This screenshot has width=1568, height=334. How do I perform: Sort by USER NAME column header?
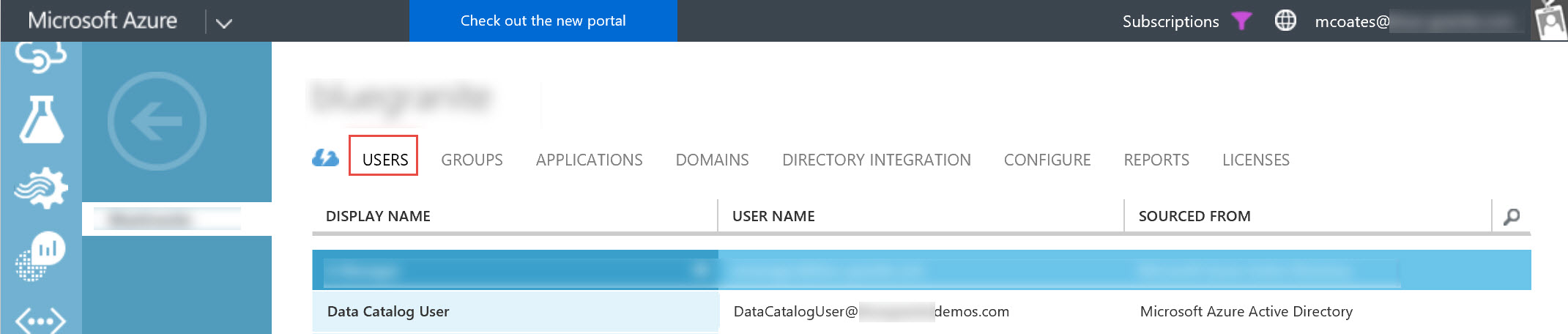pyautogui.click(x=773, y=216)
